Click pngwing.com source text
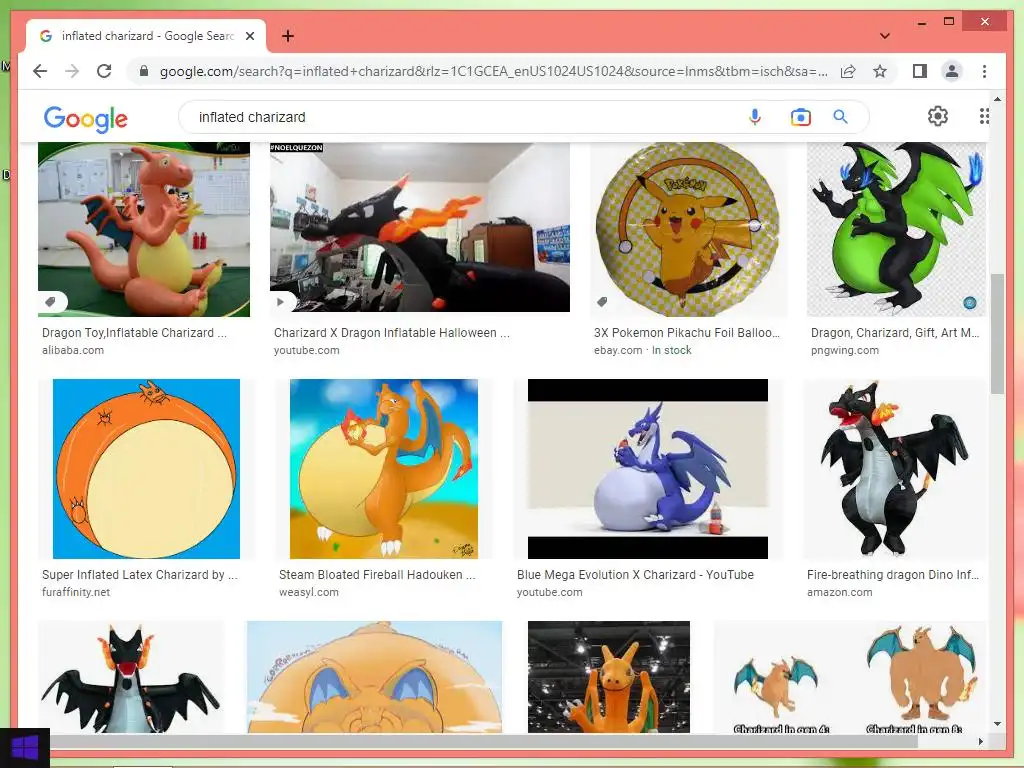 pos(844,350)
